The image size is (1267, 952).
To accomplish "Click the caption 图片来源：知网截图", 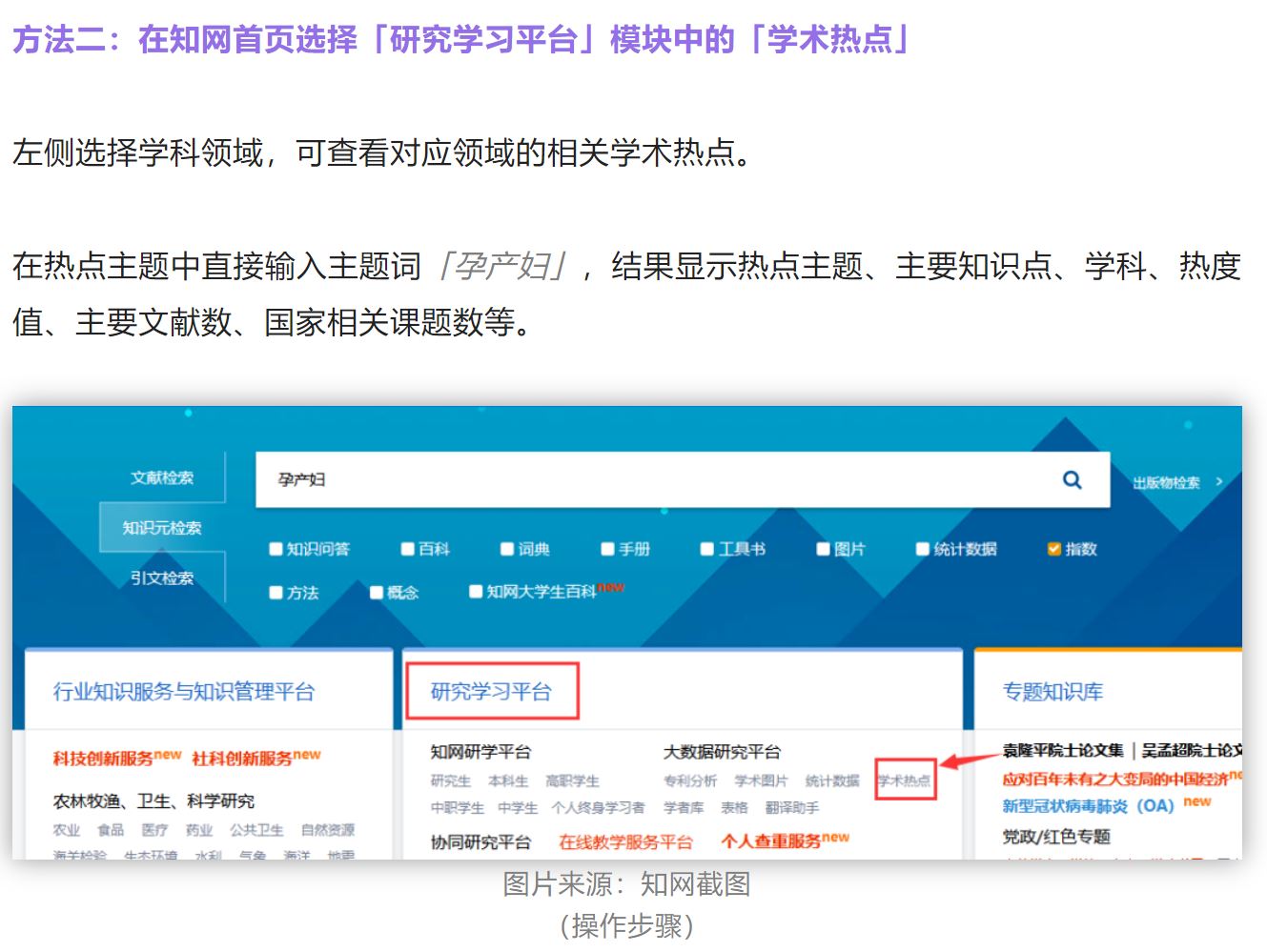I will [626, 884].
